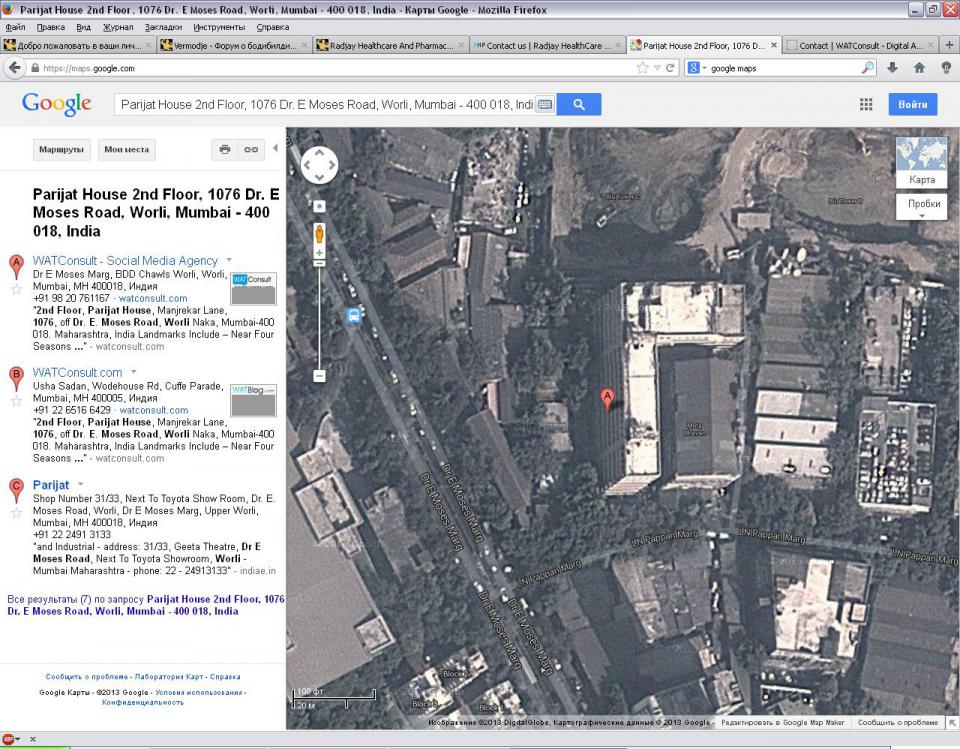Open the Google apps grid

tap(866, 104)
